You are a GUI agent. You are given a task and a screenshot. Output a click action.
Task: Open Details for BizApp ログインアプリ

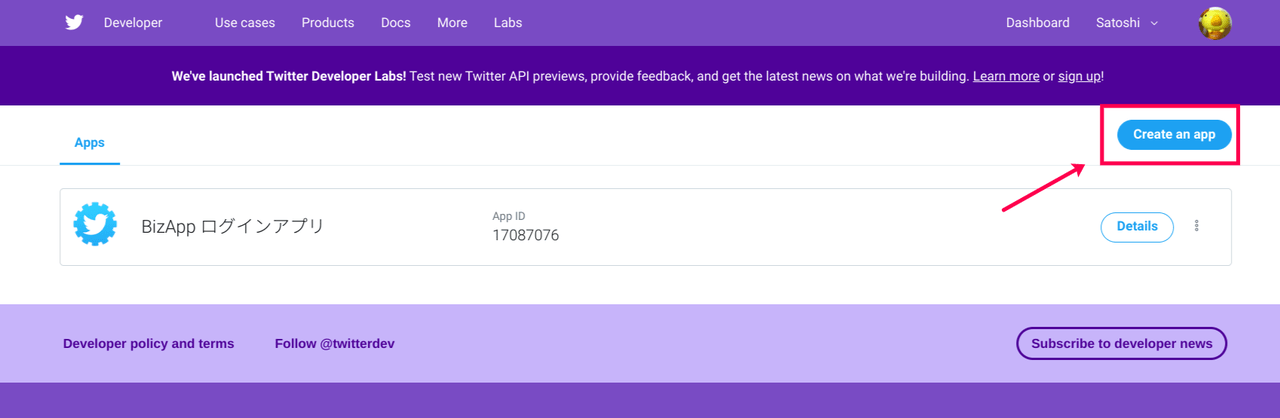click(1137, 227)
